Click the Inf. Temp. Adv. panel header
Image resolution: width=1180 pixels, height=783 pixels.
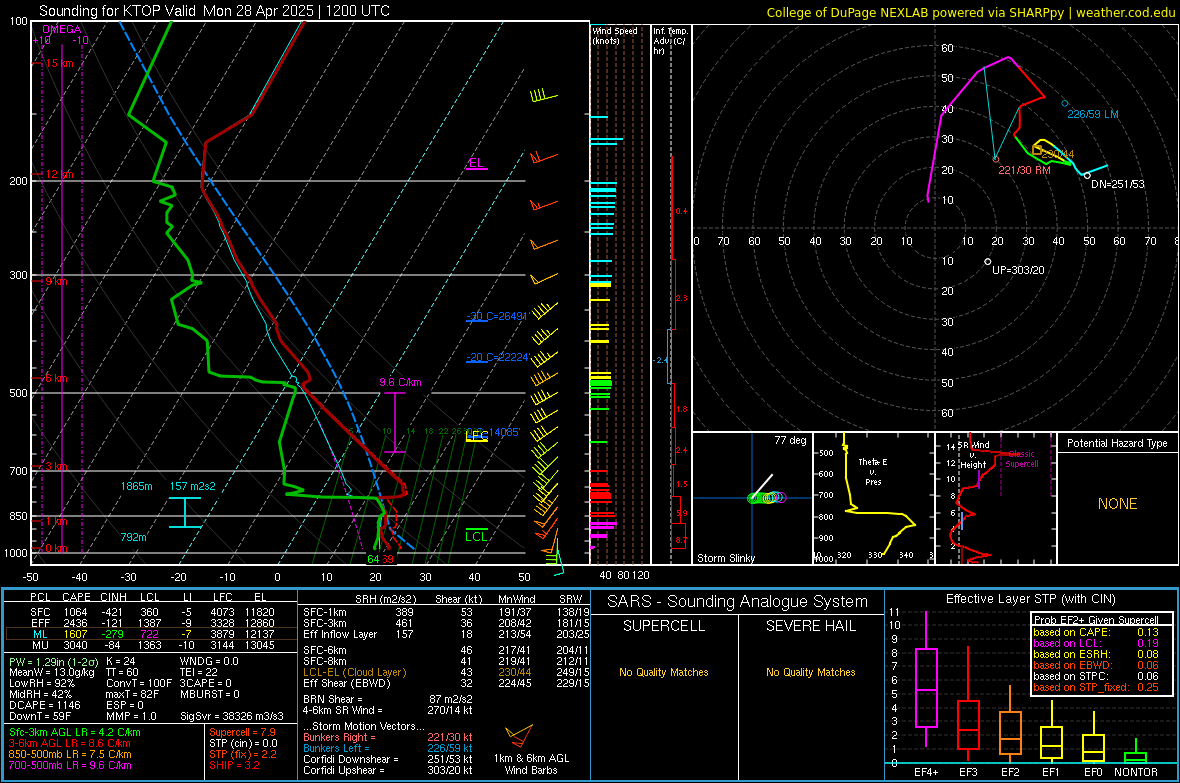tap(670, 41)
